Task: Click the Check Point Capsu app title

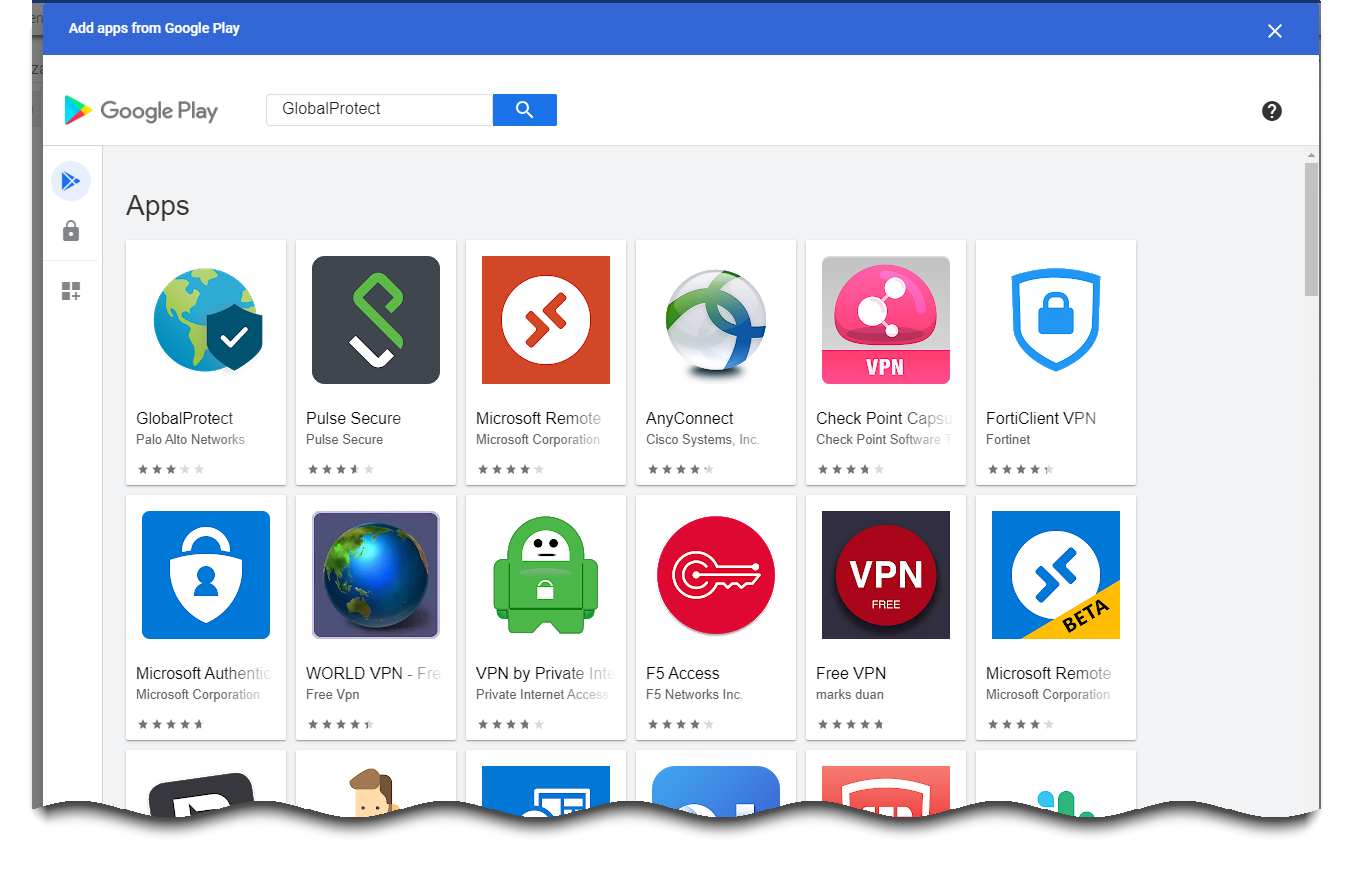Action: (884, 418)
